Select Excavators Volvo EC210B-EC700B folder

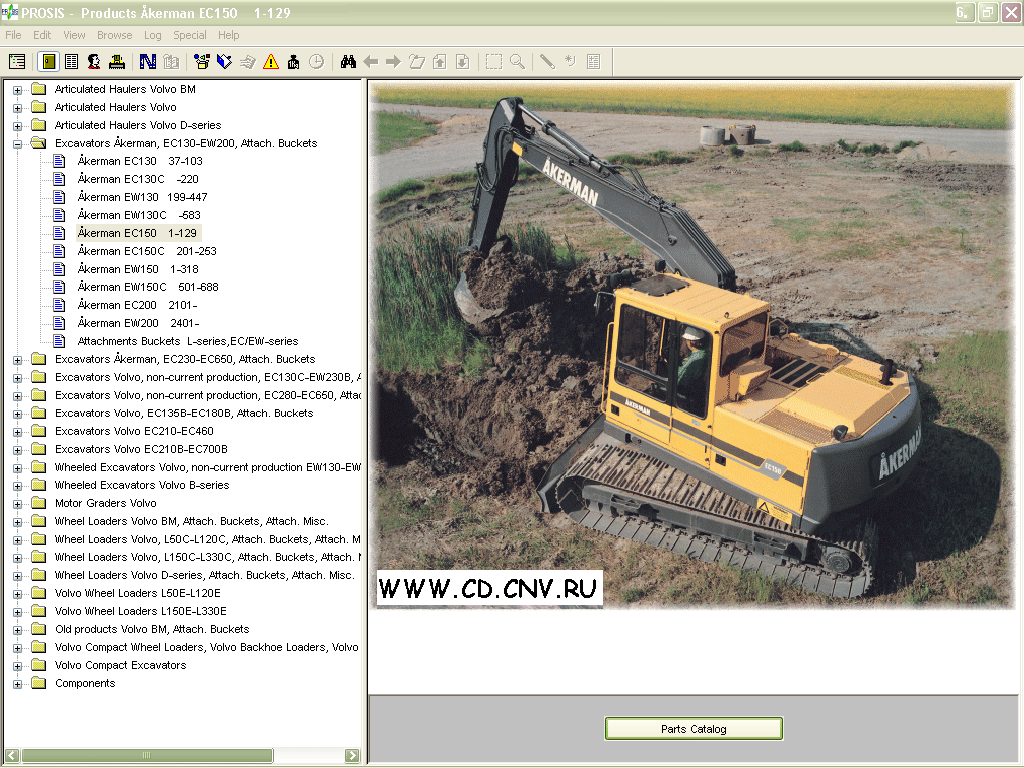tap(141, 449)
